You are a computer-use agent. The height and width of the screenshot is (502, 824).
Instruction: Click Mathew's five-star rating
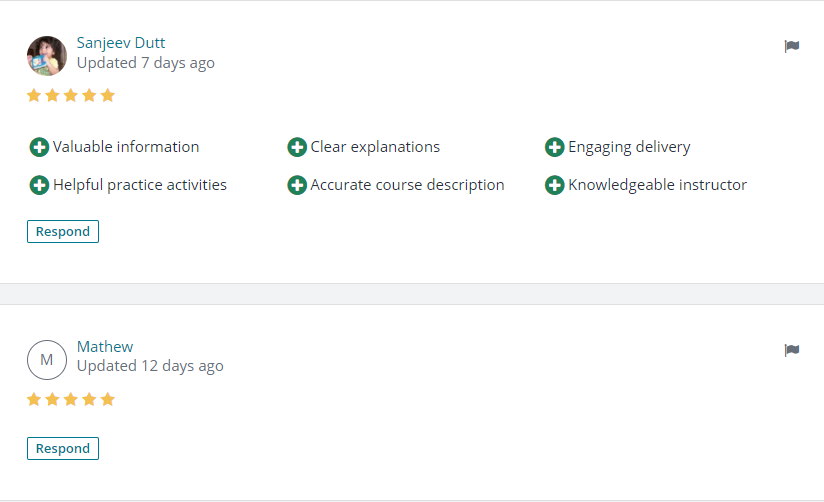pos(71,399)
